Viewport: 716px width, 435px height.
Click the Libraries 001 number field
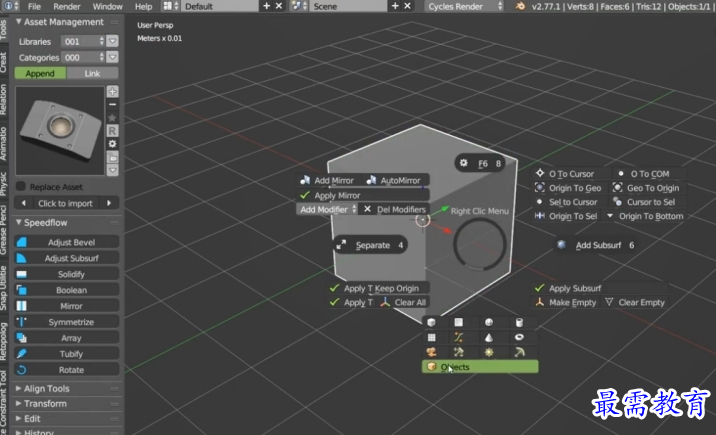point(83,41)
